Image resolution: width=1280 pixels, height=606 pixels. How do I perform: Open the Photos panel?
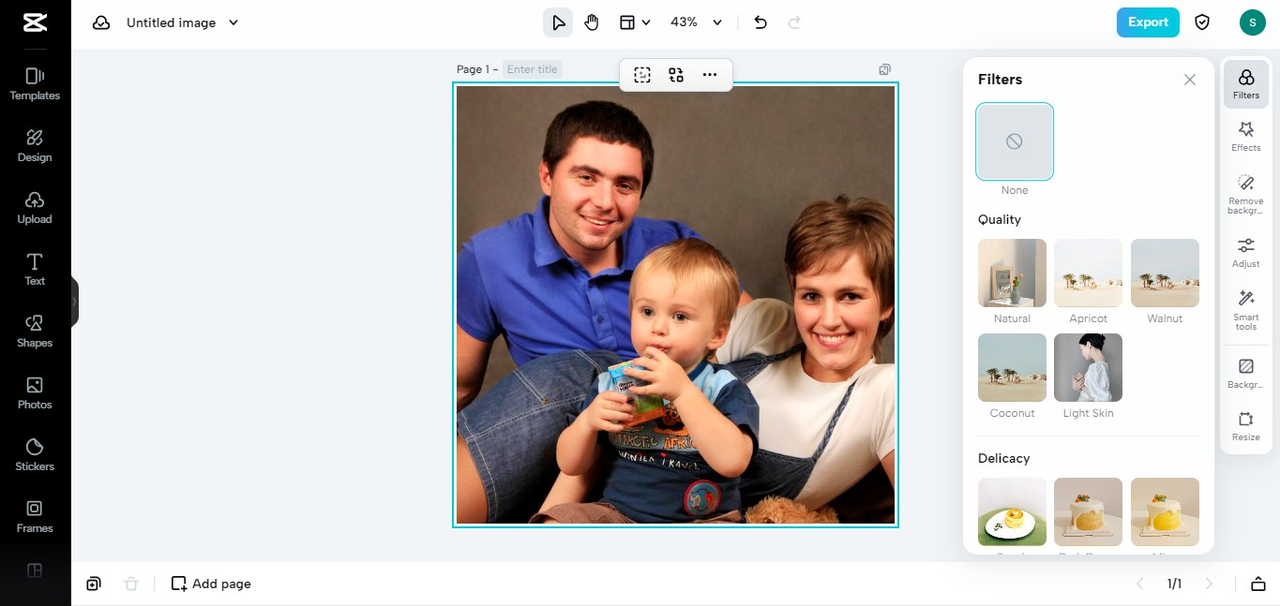[x=35, y=394]
